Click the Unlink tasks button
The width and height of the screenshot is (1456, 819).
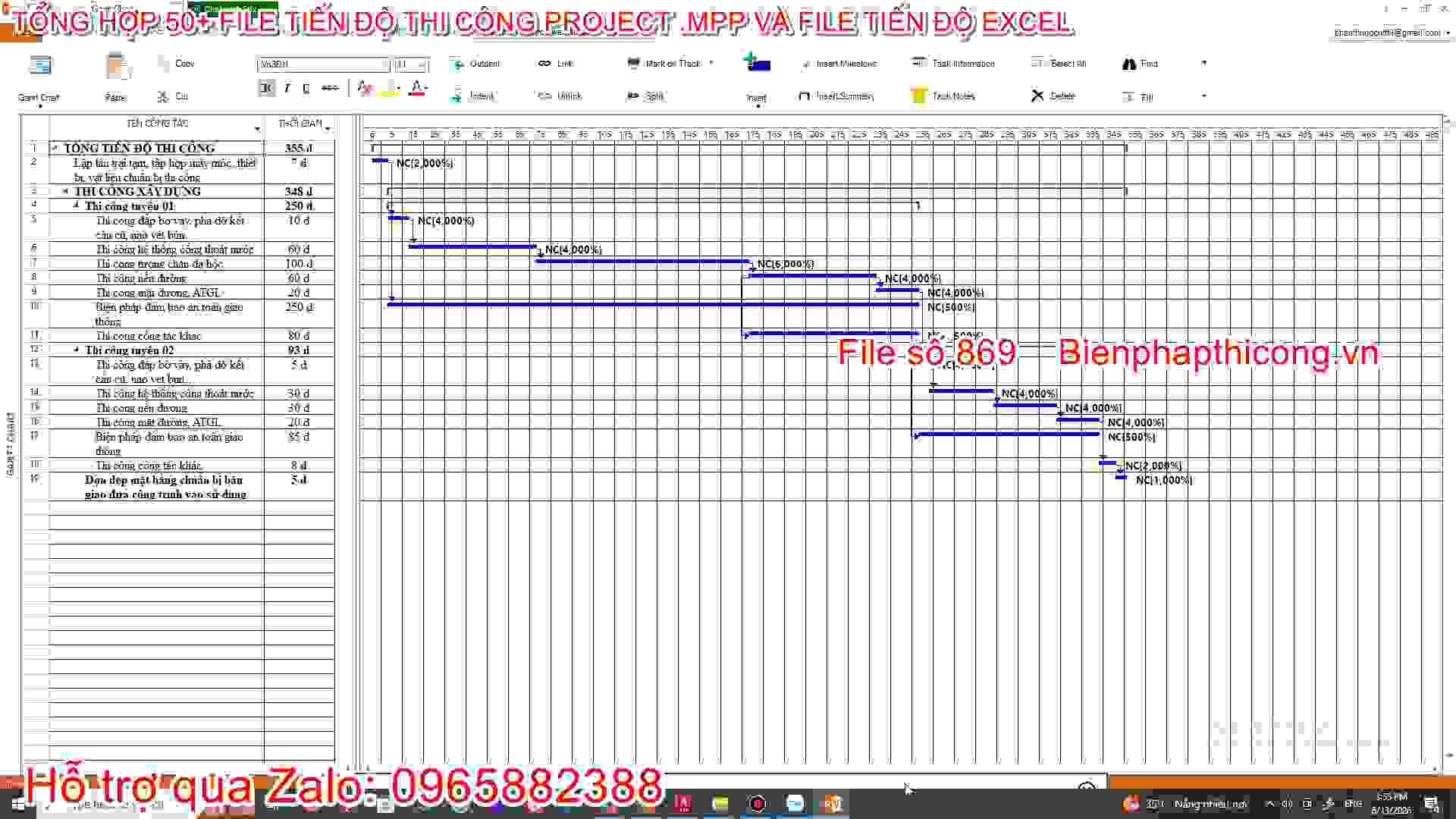(560, 96)
